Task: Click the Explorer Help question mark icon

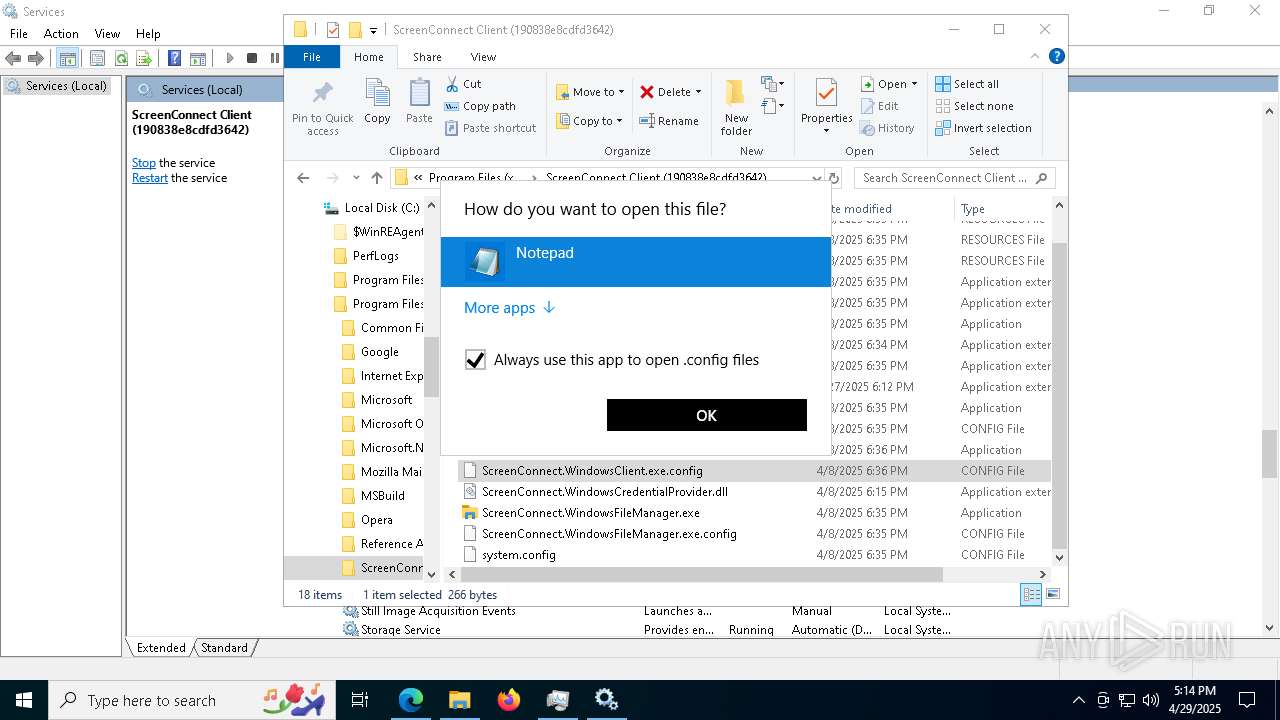Action: 1056,56
